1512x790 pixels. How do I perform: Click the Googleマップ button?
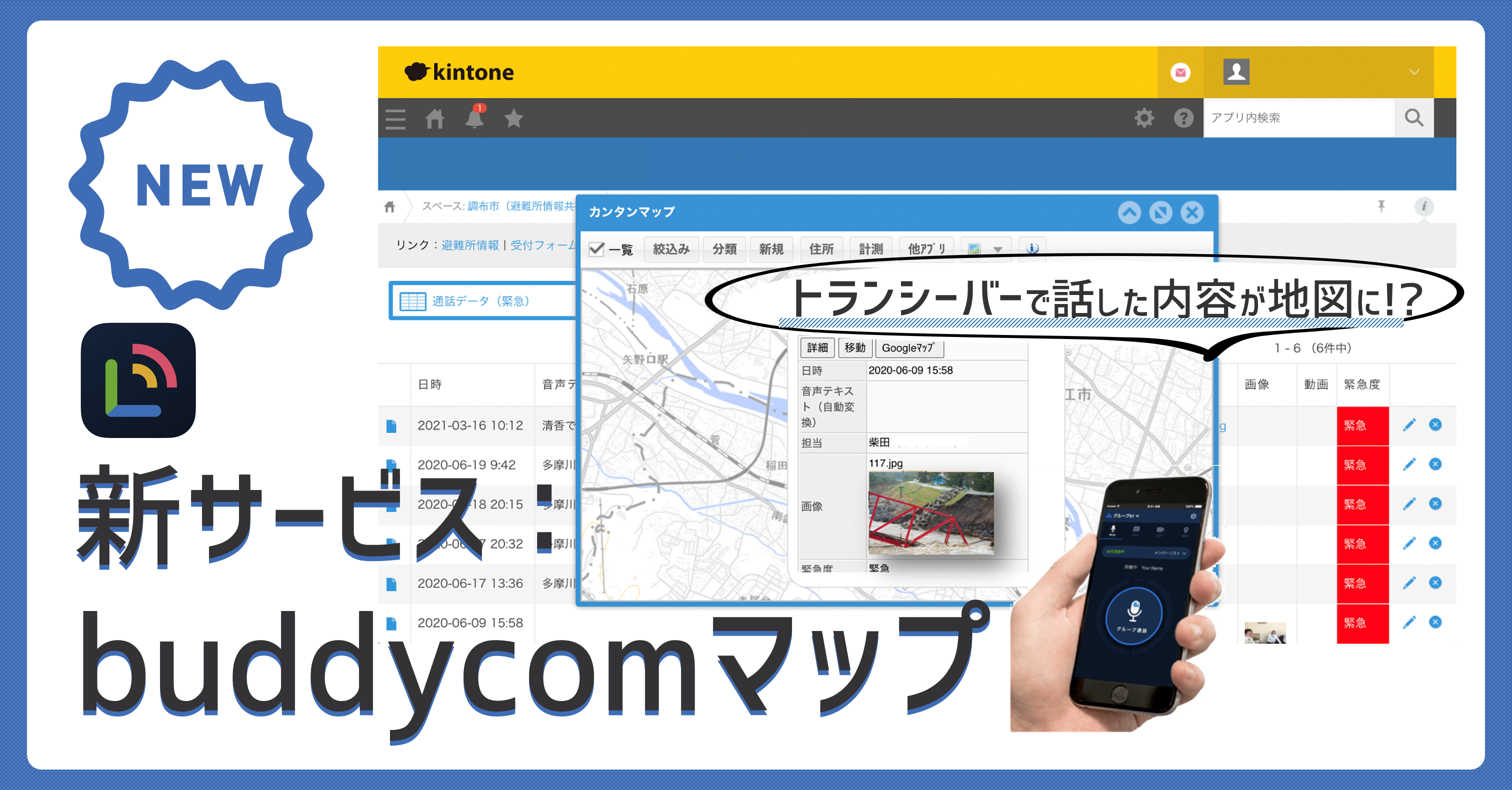(909, 347)
